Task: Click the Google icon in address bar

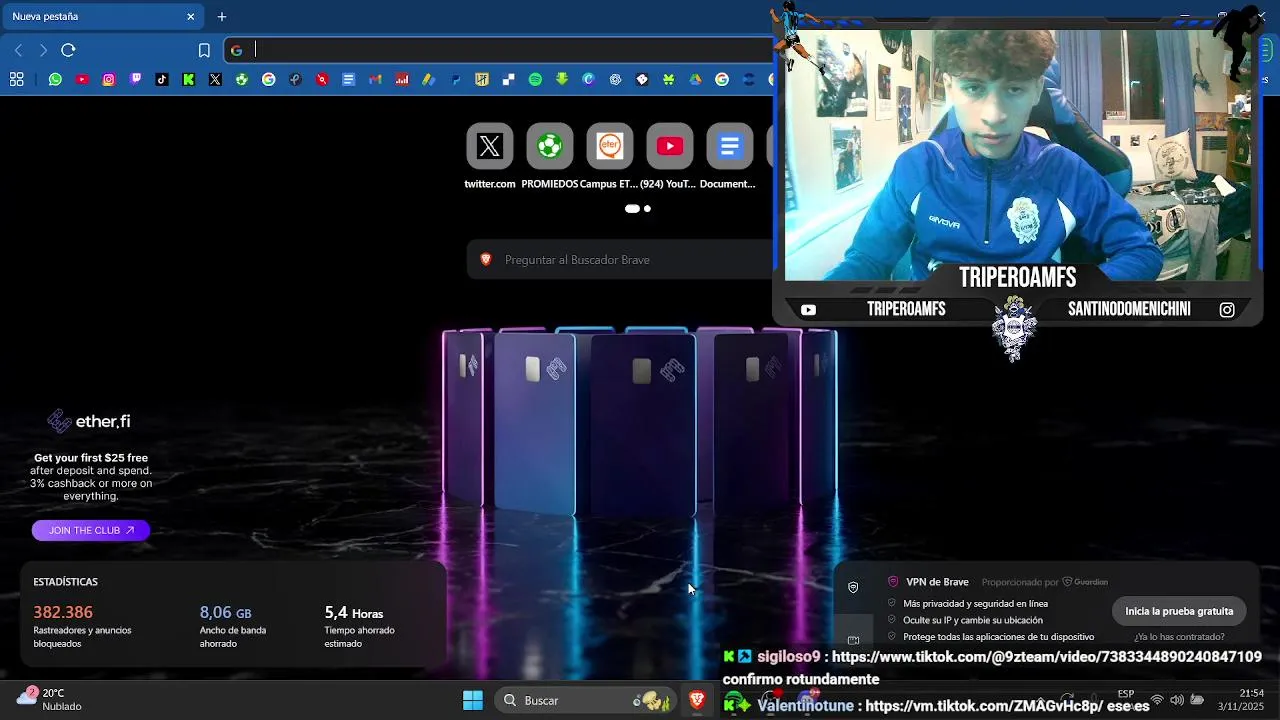Action: (236, 50)
